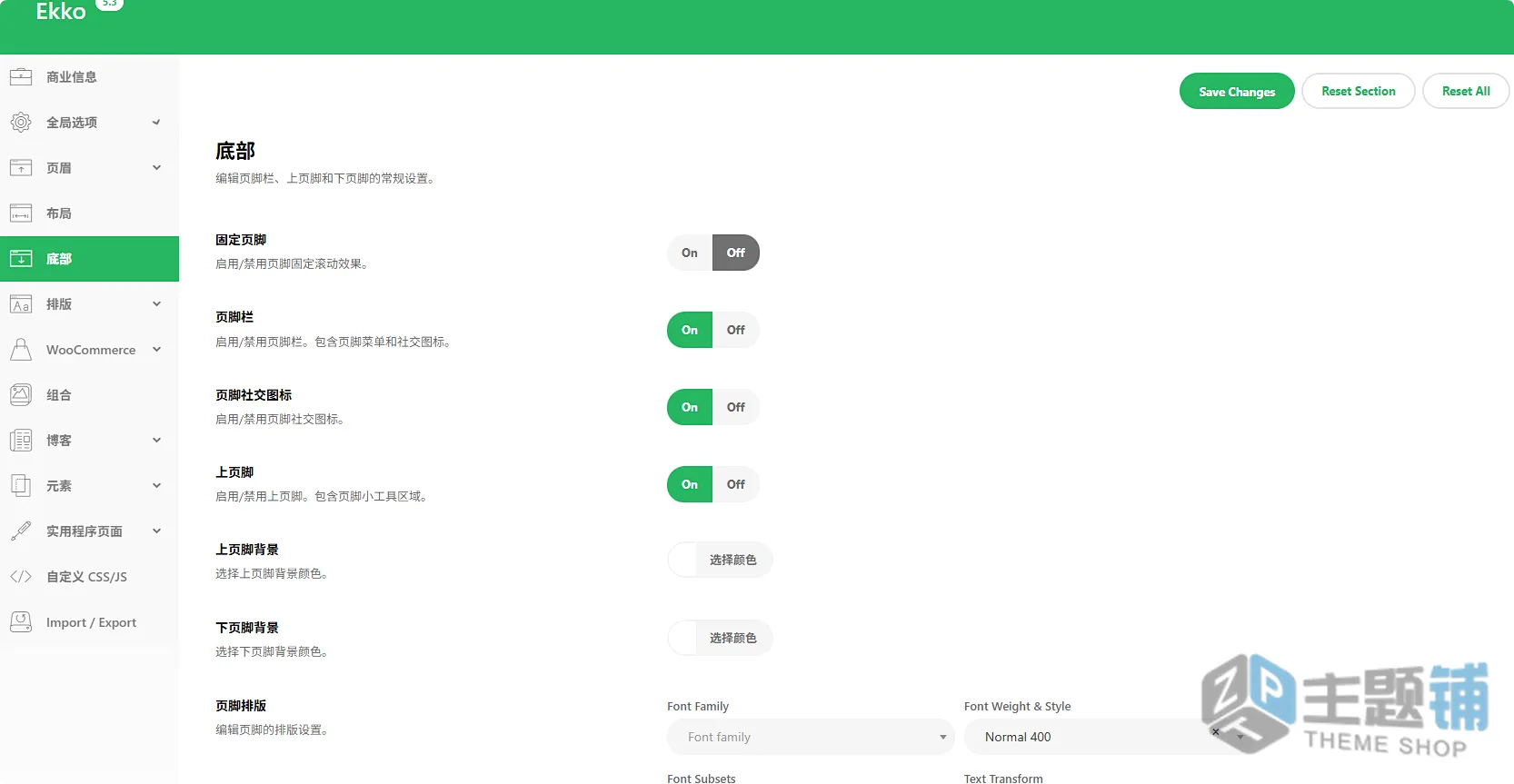Open the 布局 settings section
This screenshot has height=784, width=1514.
pyautogui.click(x=89, y=213)
